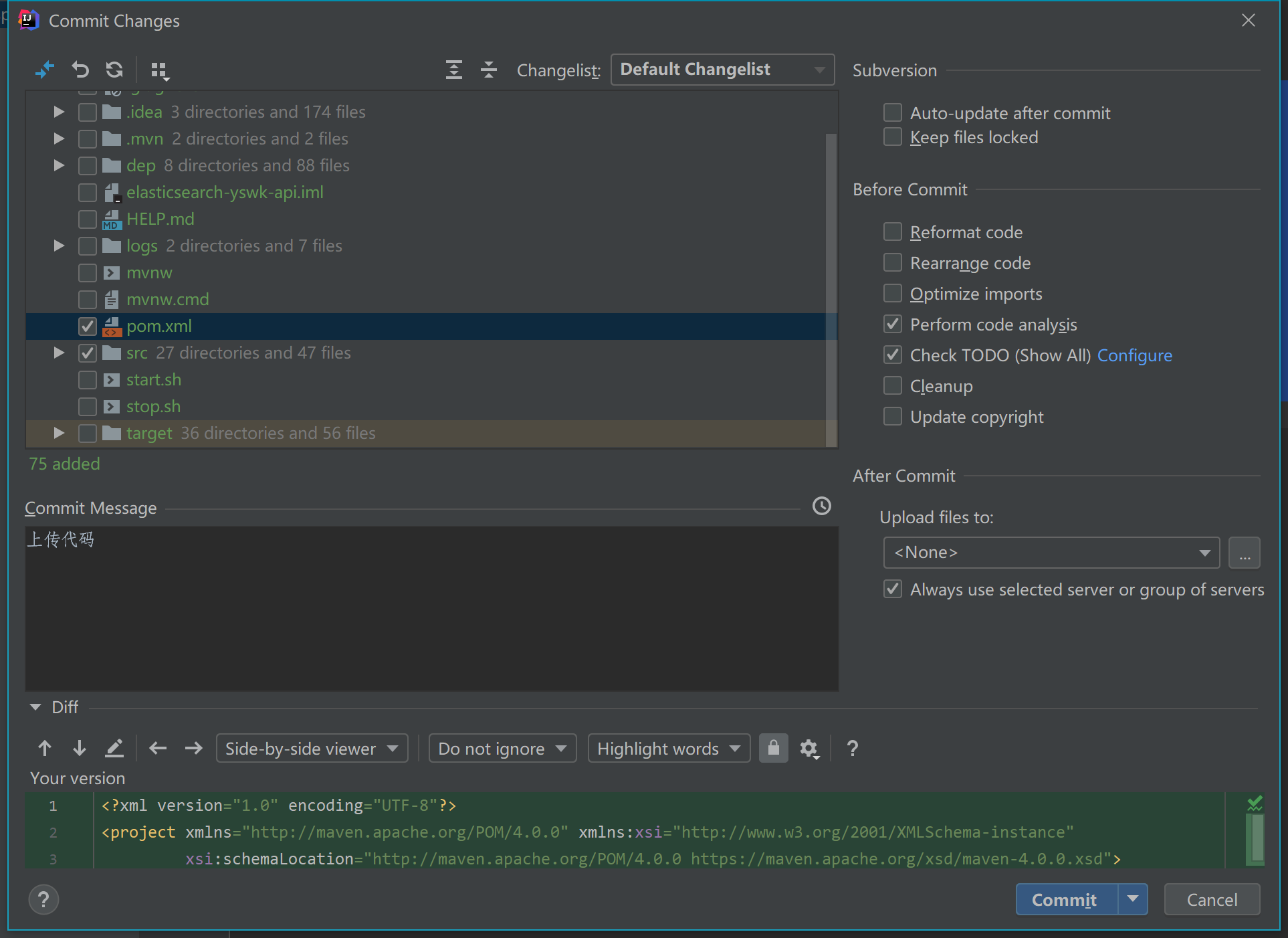
Task: Click the pom.xml file icon
Action: point(112,326)
